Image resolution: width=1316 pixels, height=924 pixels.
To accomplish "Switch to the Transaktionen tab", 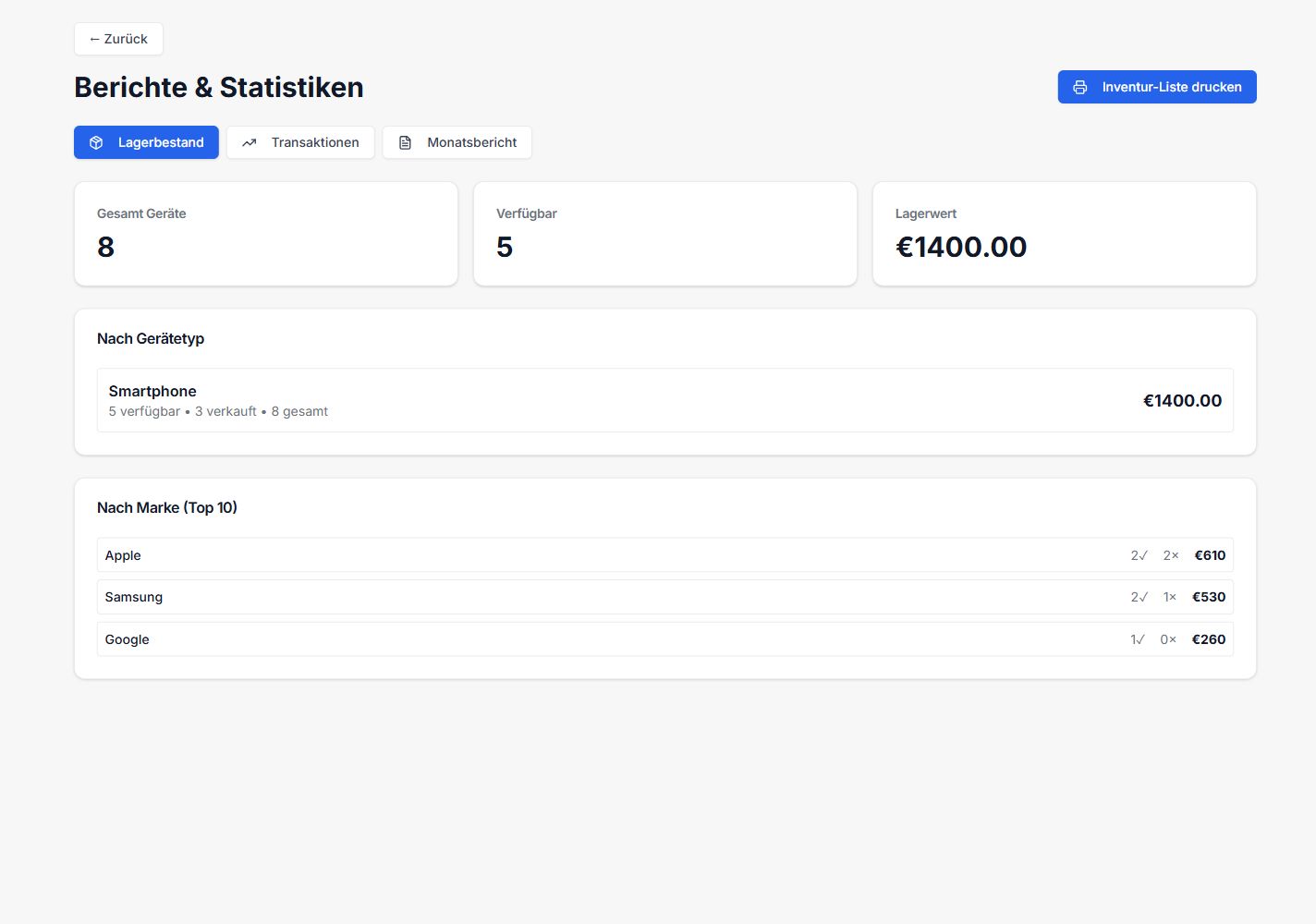I will [300, 142].
